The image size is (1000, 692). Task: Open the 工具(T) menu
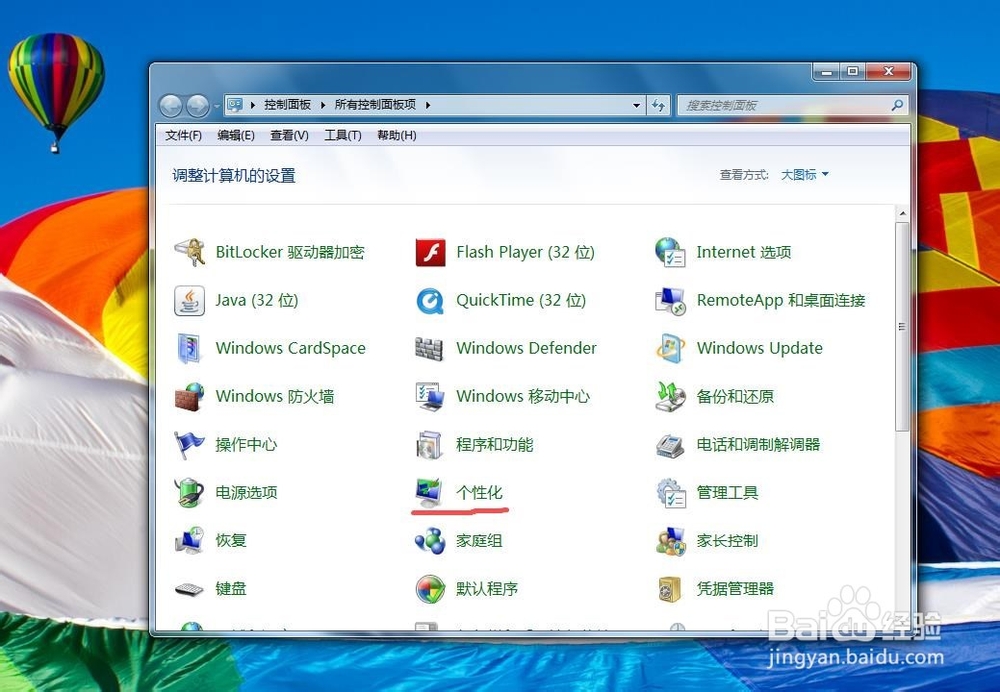tap(342, 135)
